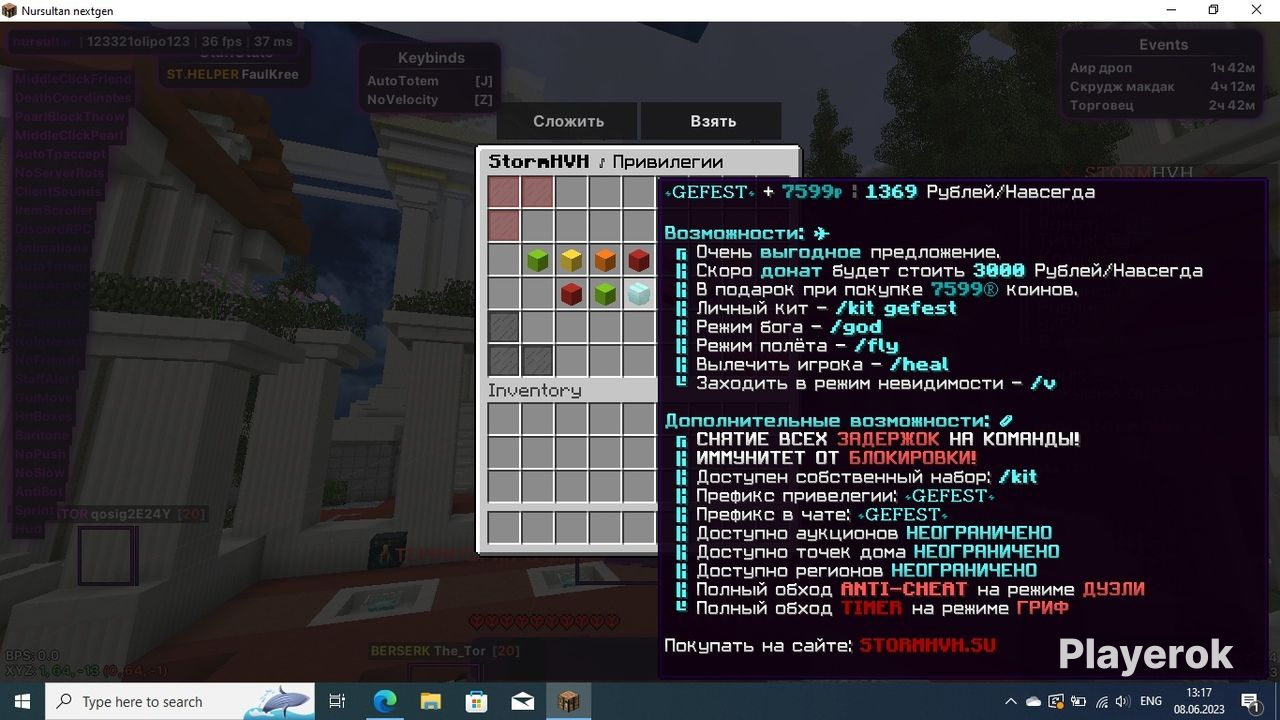Open the taskbar clock and date
1280x720 pixels.
tap(1198, 701)
